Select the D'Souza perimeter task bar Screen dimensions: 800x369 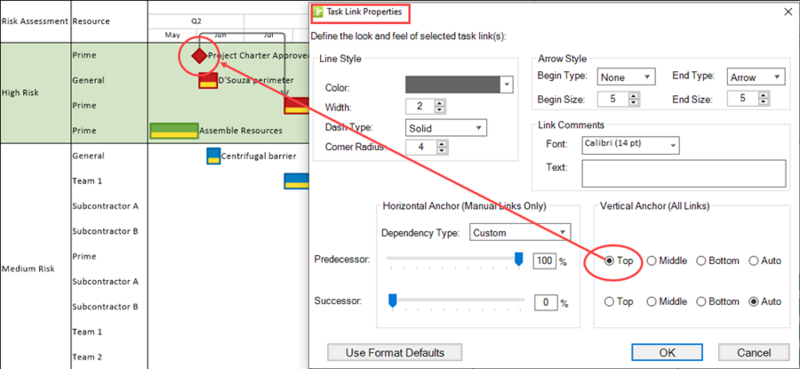[x=208, y=81]
